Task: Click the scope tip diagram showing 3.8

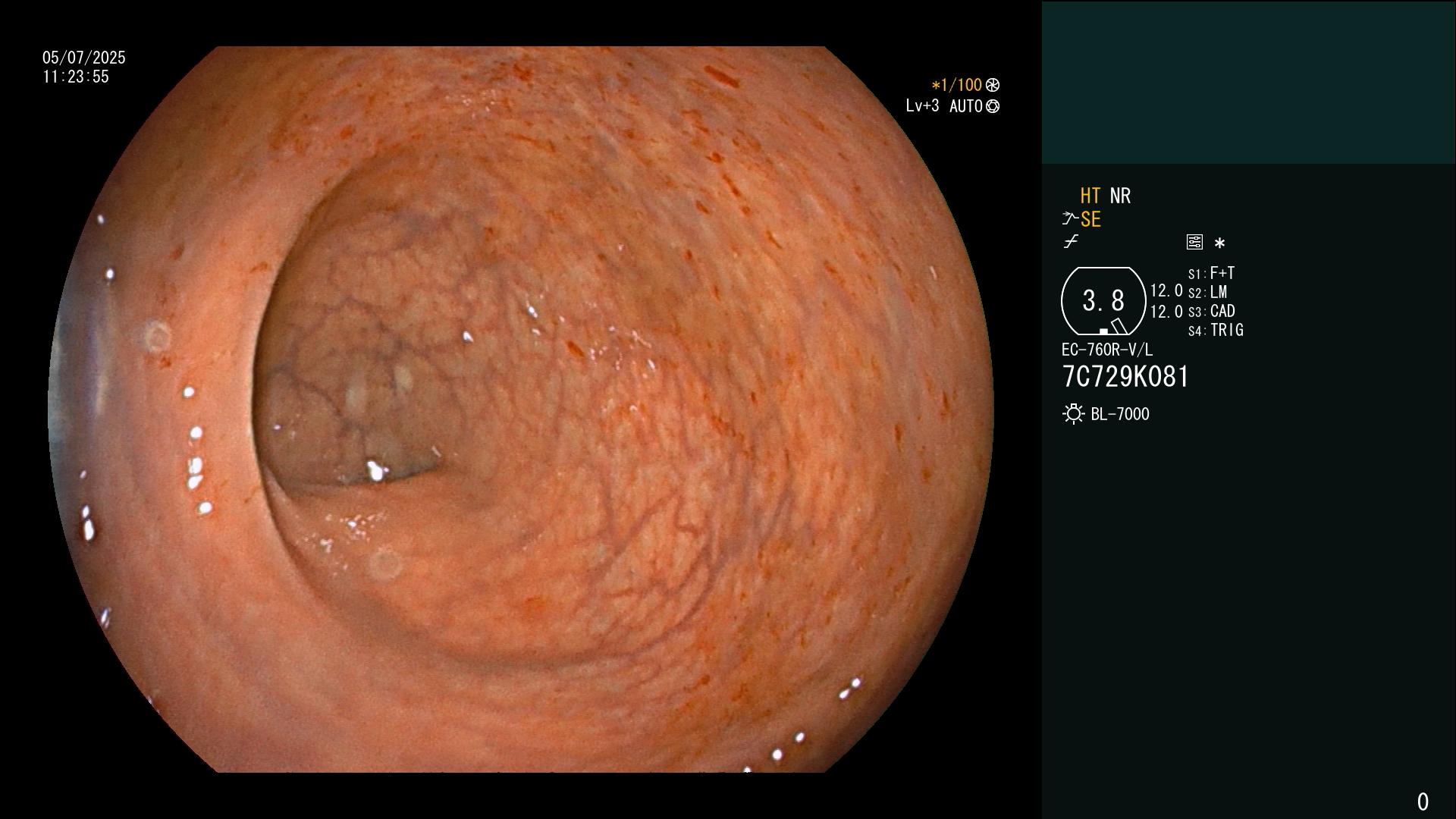Action: [x=1103, y=301]
